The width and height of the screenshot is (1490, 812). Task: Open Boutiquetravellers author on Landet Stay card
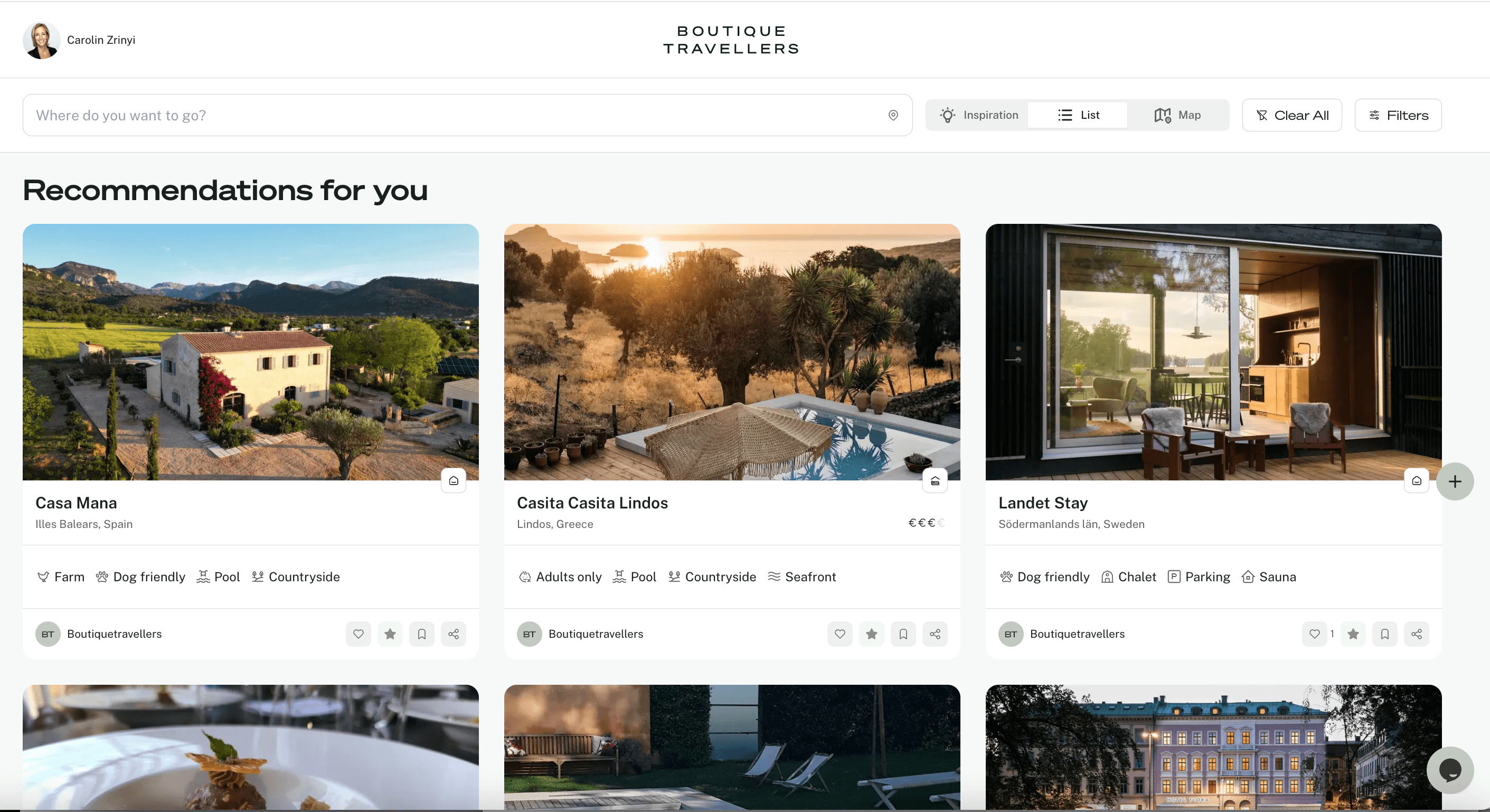tap(1062, 634)
